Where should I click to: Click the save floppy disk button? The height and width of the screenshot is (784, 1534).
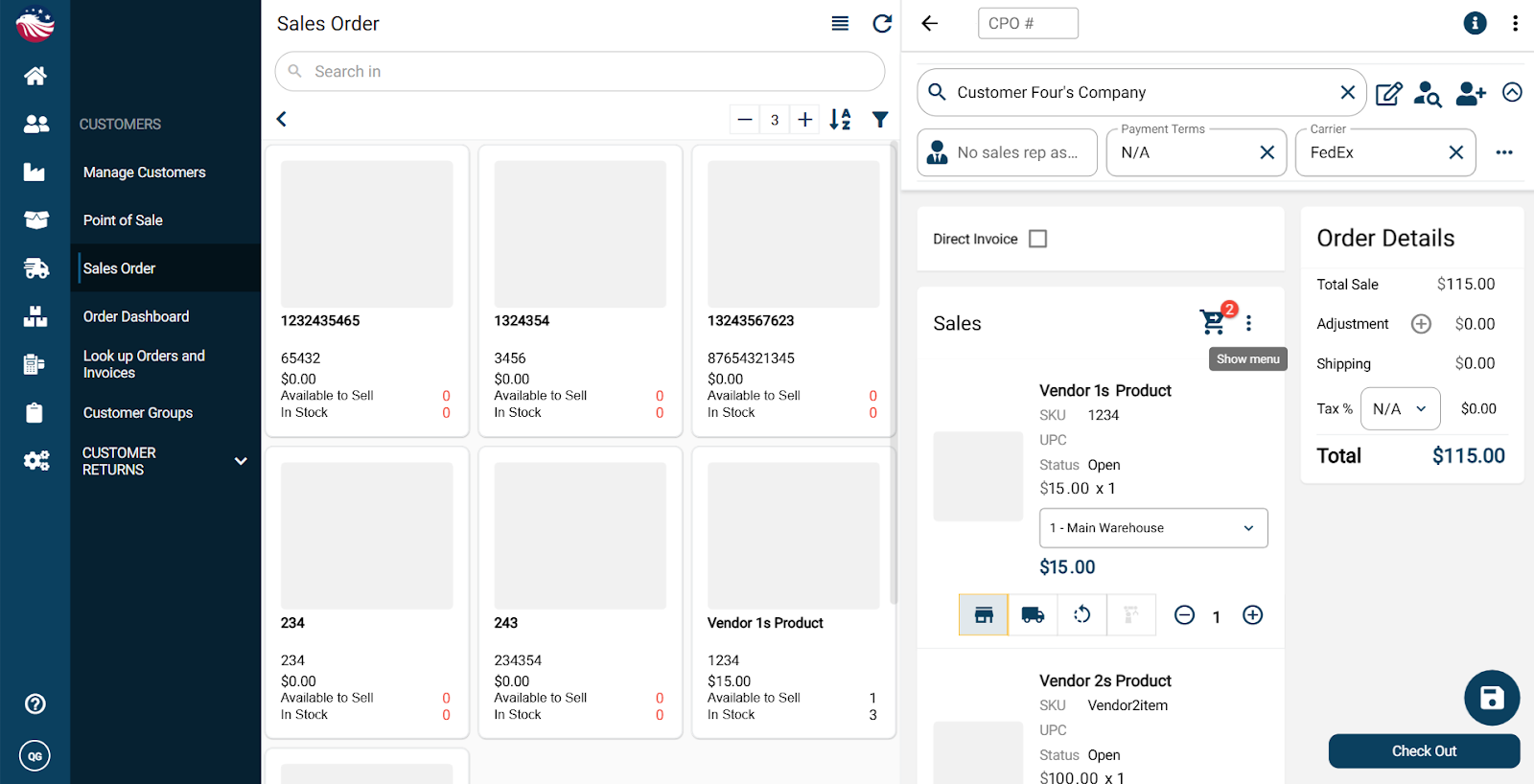[1491, 698]
